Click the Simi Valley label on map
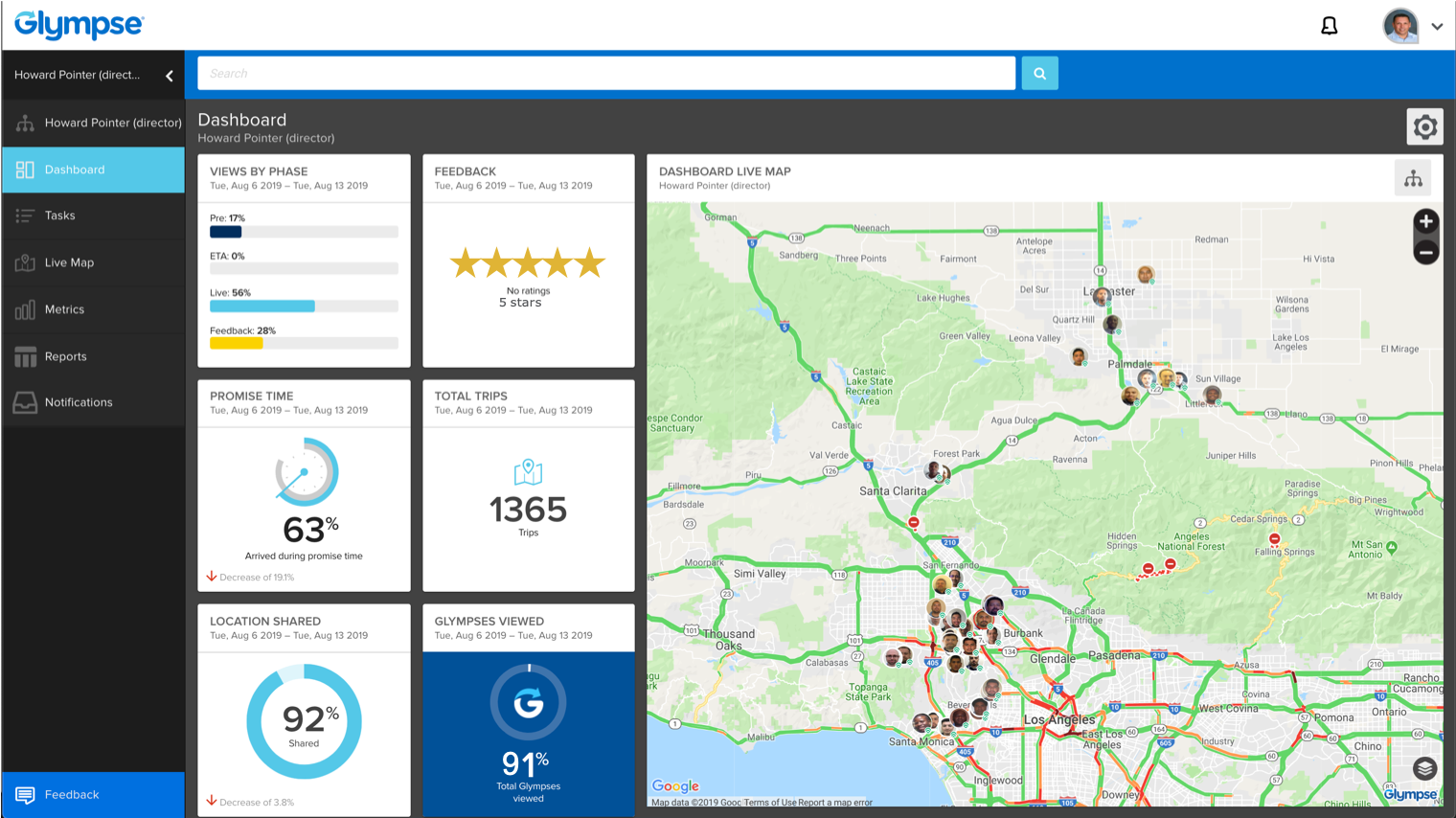Screen dimensions: 1456x818 [760, 574]
